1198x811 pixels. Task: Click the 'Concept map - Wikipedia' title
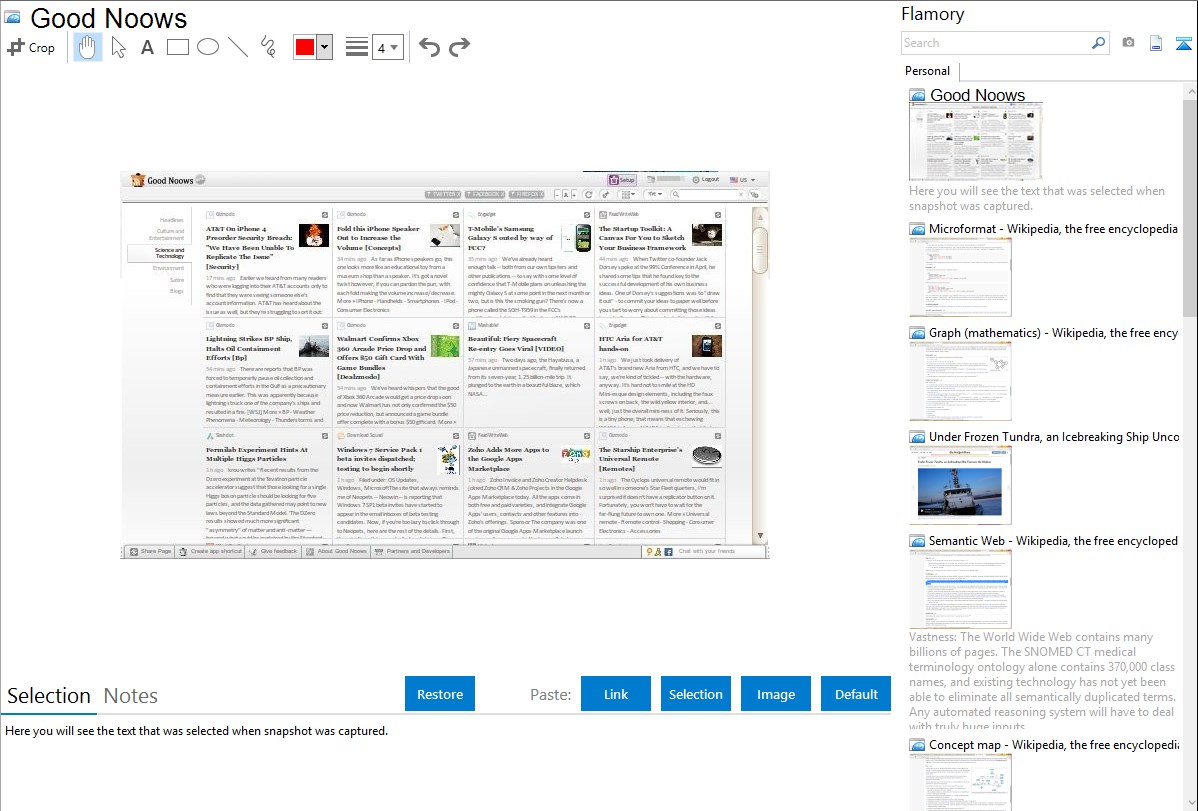click(1054, 744)
